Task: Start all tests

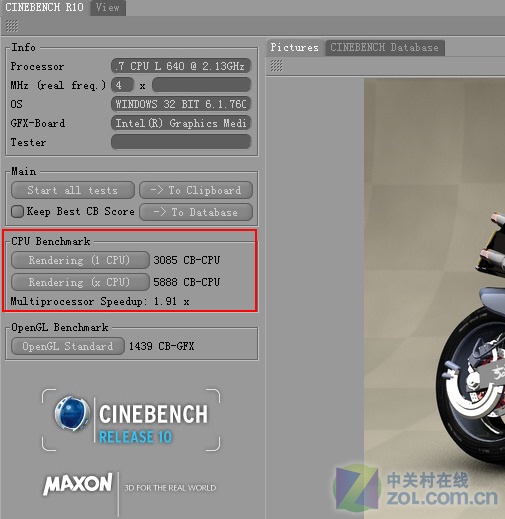Action: click(x=73, y=190)
